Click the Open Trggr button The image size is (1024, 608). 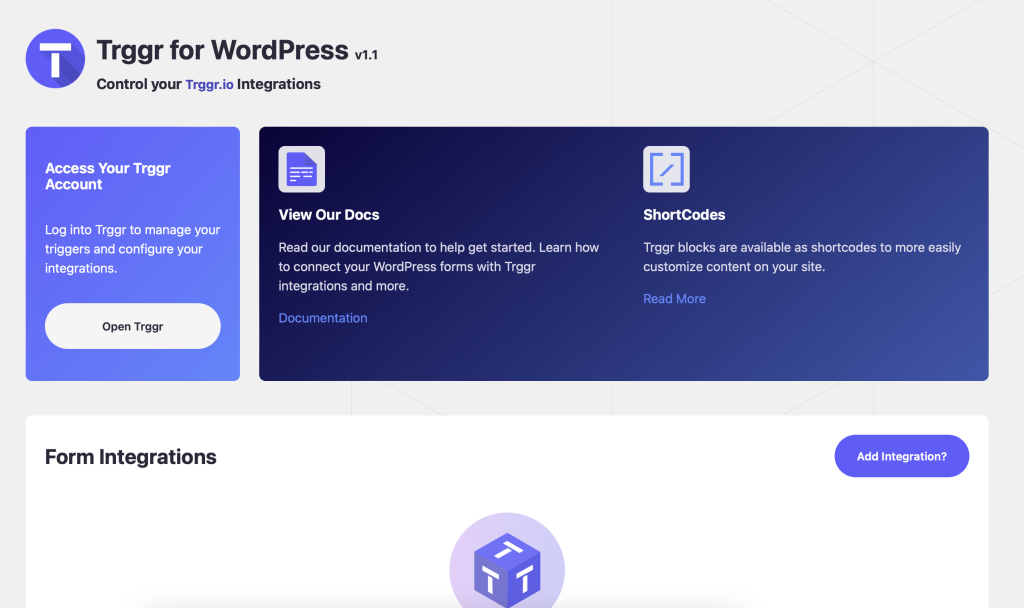point(133,326)
